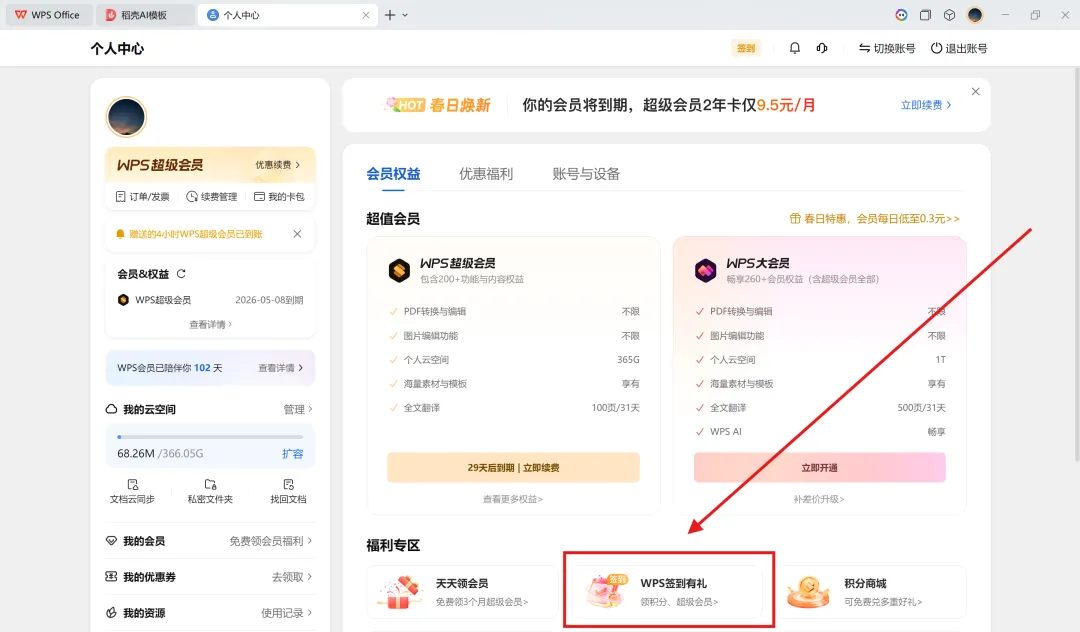Click the gold coin icon of 积分商城
The image size is (1080, 632).
pyautogui.click(x=808, y=592)
